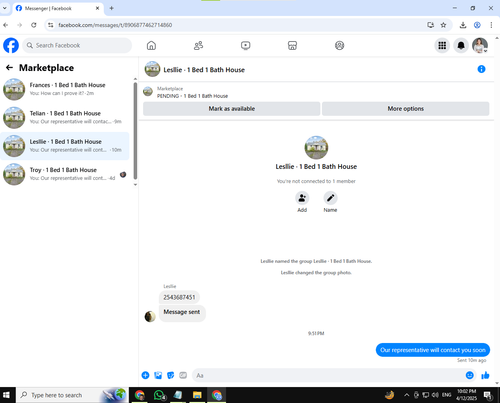Image resolution: width=500 pixels, height=403 pixels.
Task: Click the Add member icon
Action: click(302, 198)
